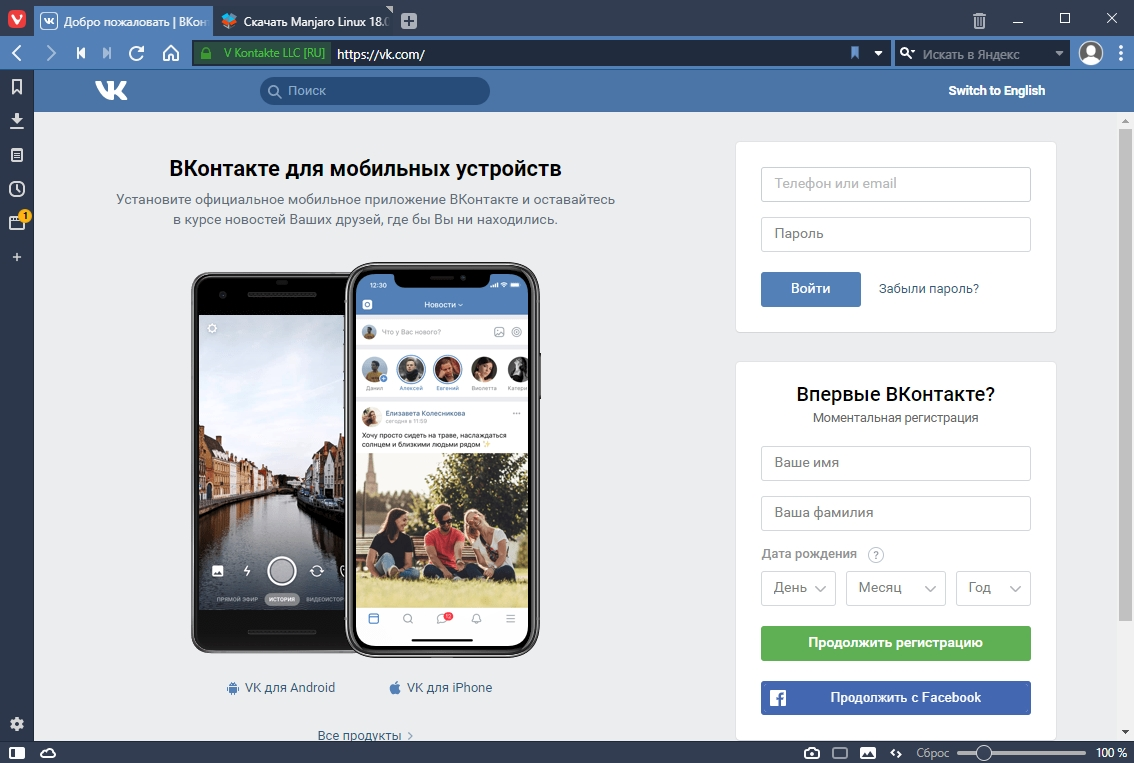
Task: Click the birth date help question mark
Action: (x=876, y=555)
